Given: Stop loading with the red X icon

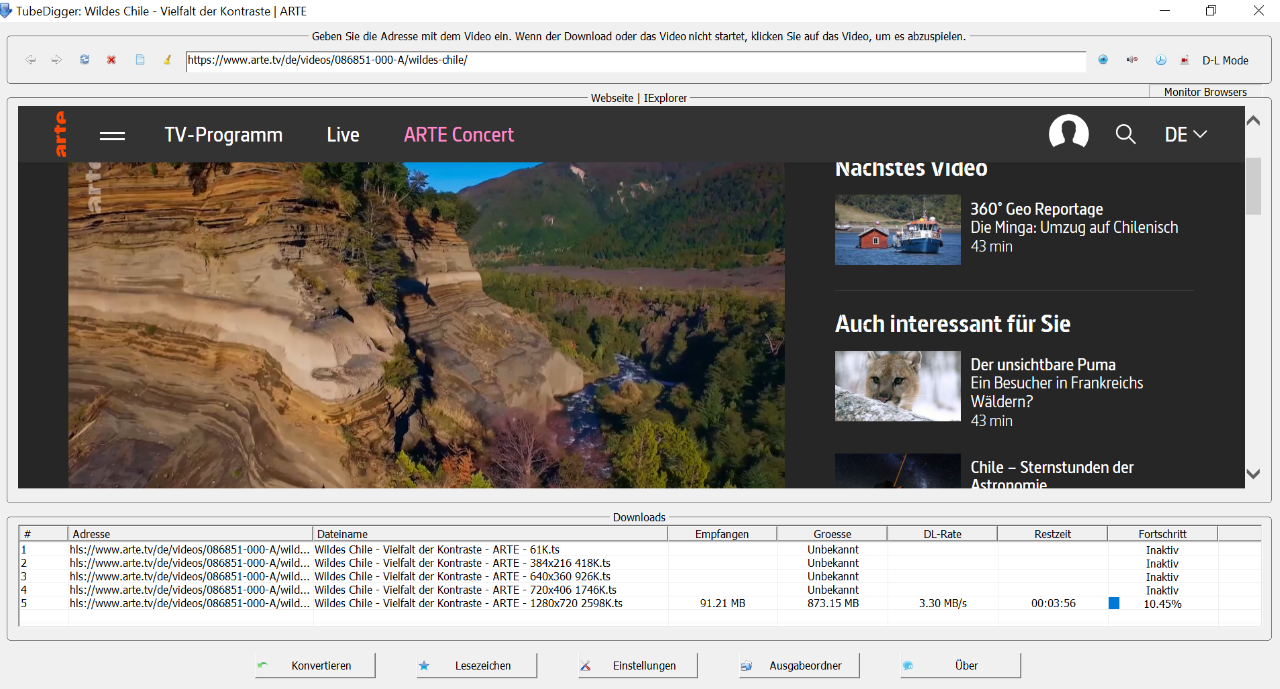Looking at the screenshot, I should tap(112, 60).
